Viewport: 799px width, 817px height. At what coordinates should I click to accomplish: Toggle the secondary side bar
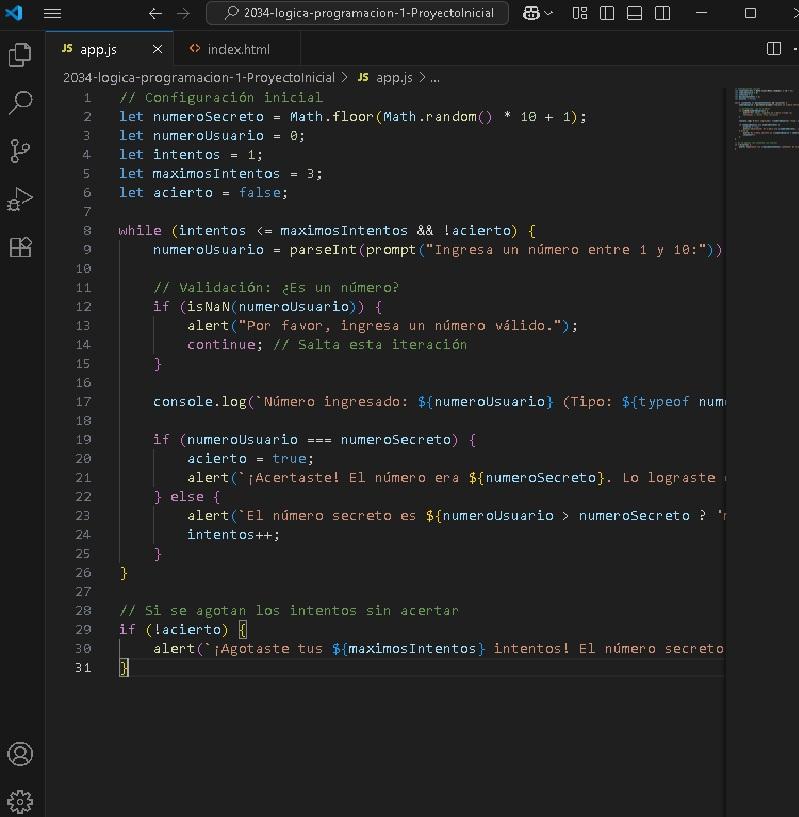tap(662, 13)
